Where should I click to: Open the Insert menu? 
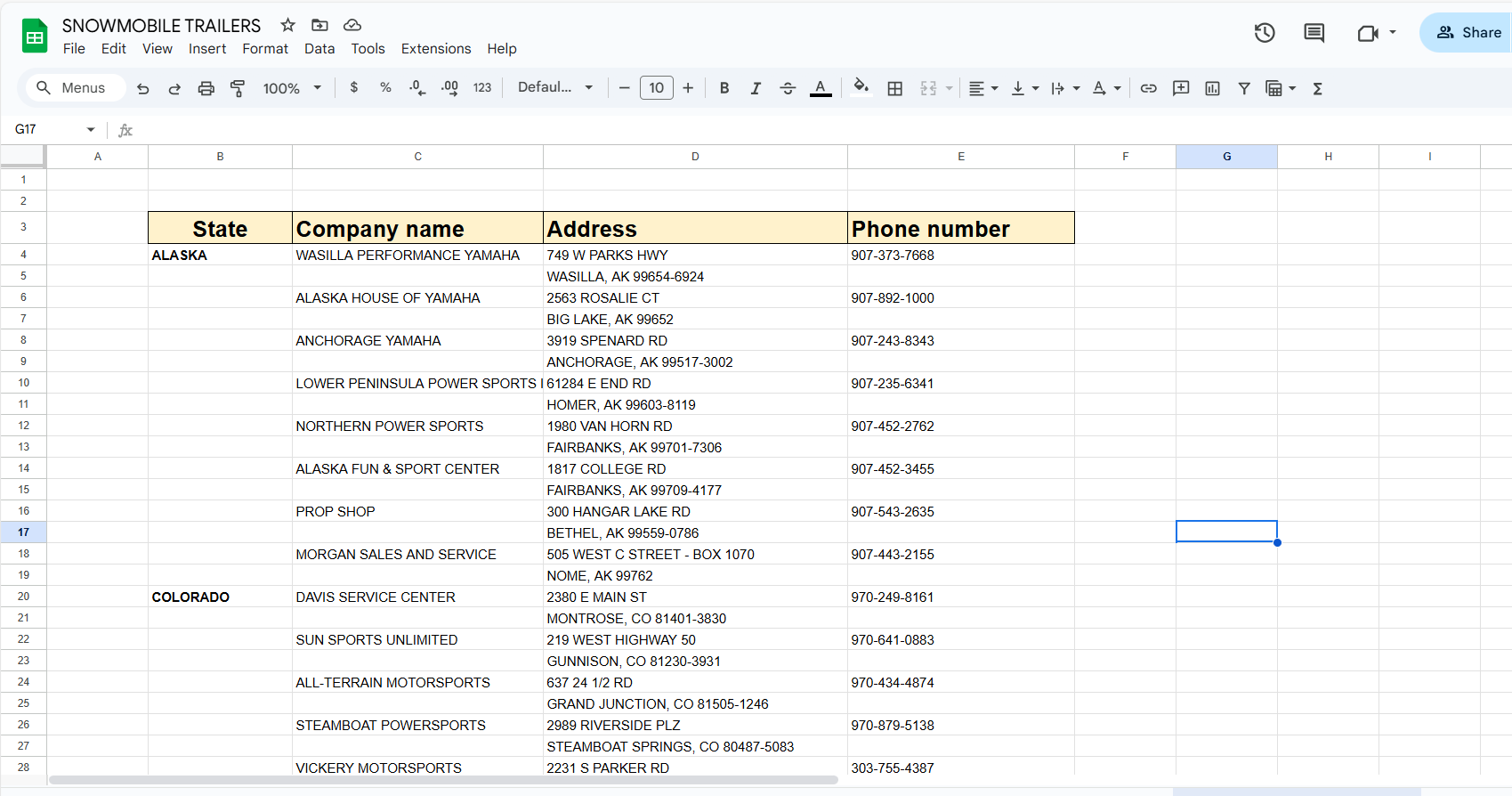tap(207, 49)
